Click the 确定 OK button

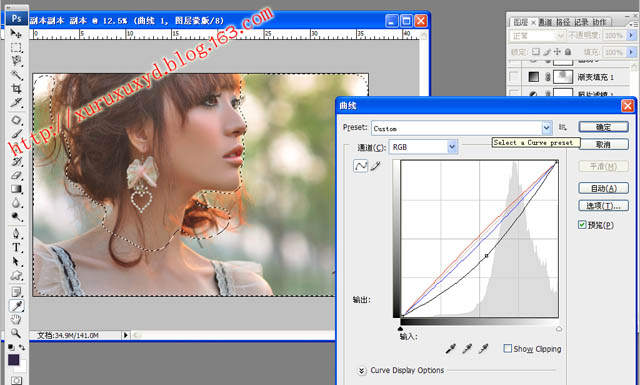(x=603, y=127)
